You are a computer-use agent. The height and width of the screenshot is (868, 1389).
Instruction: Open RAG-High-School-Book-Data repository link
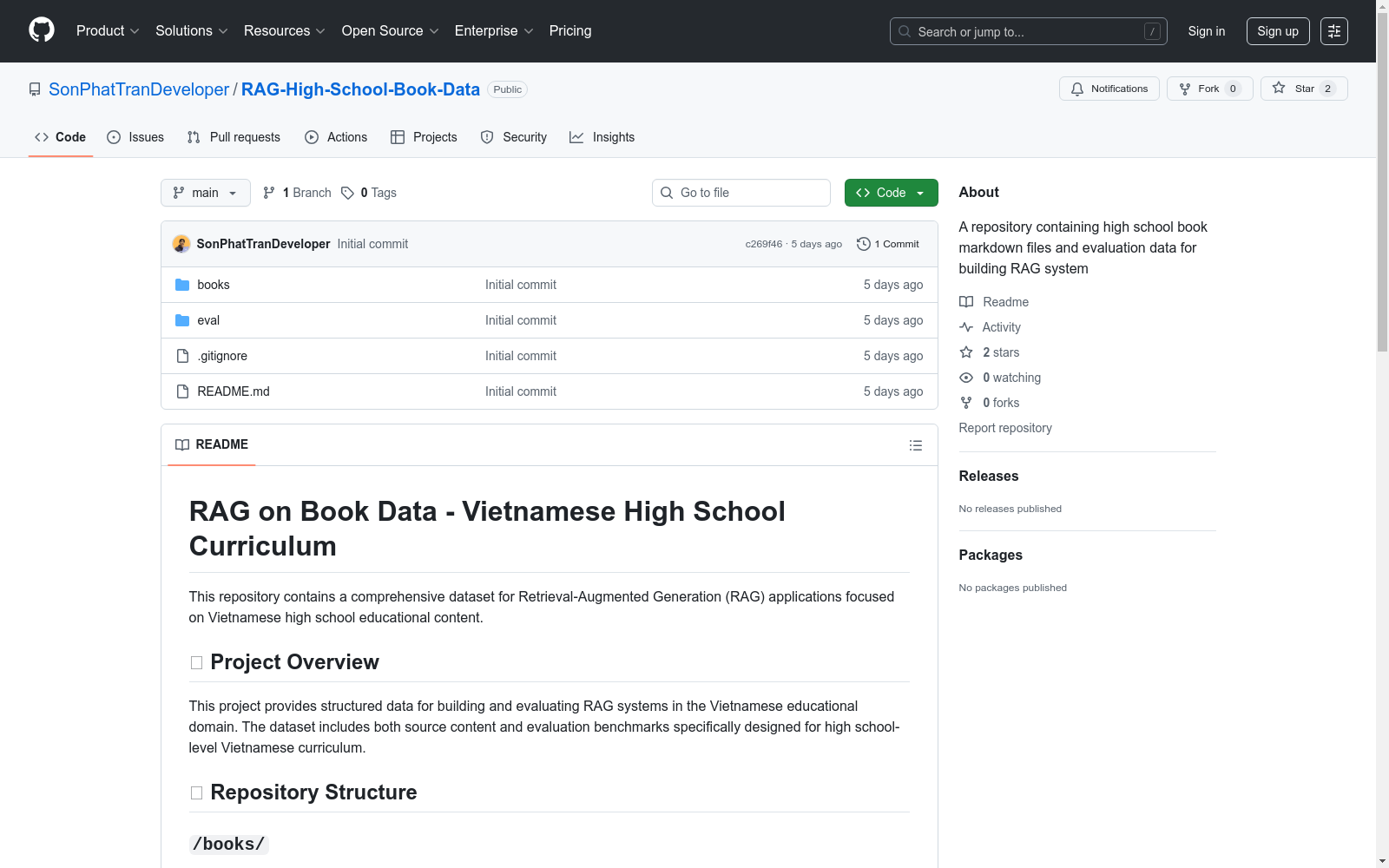(360, 89)
